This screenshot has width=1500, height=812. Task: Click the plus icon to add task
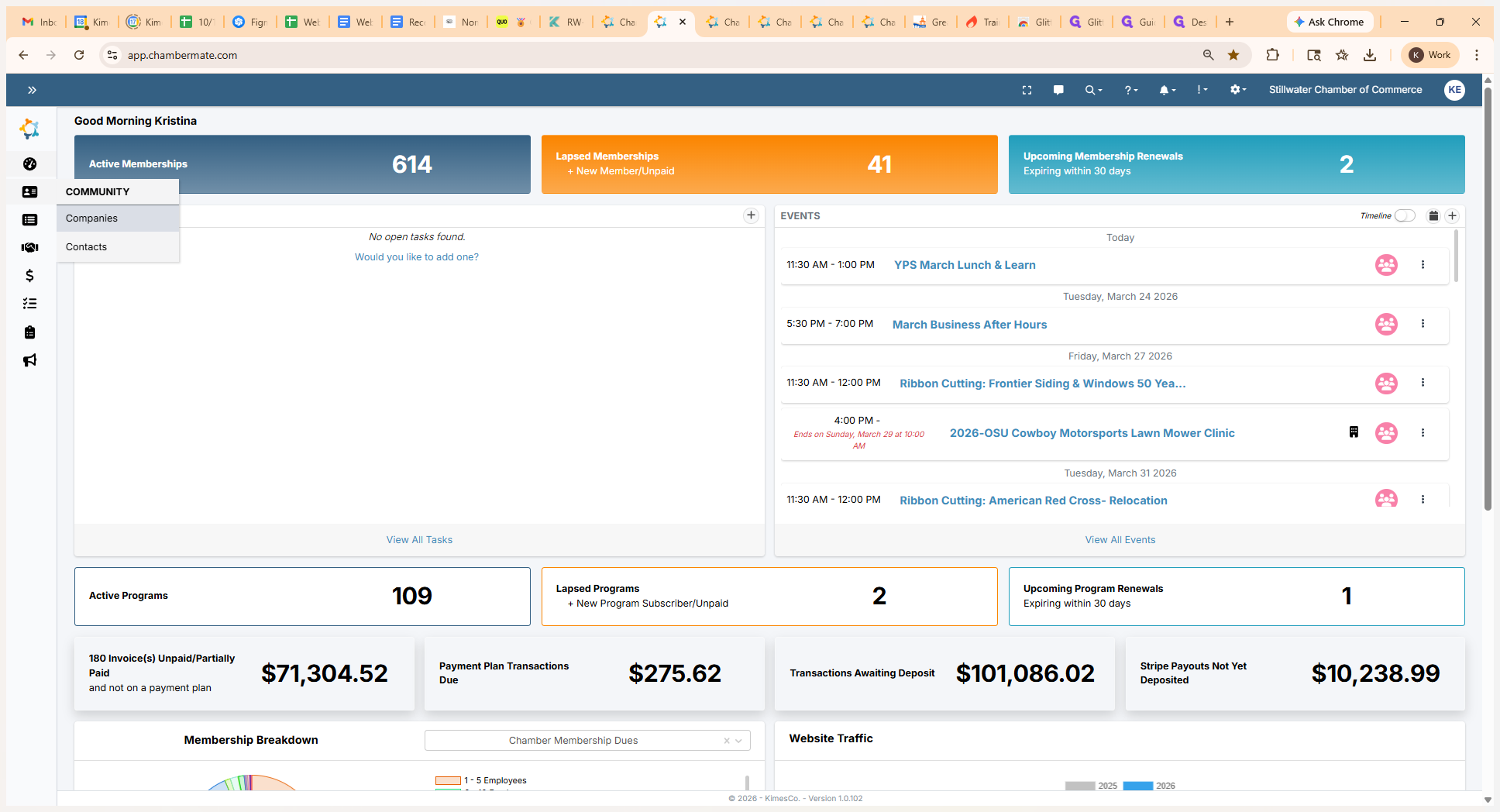(x=751, y=215)
